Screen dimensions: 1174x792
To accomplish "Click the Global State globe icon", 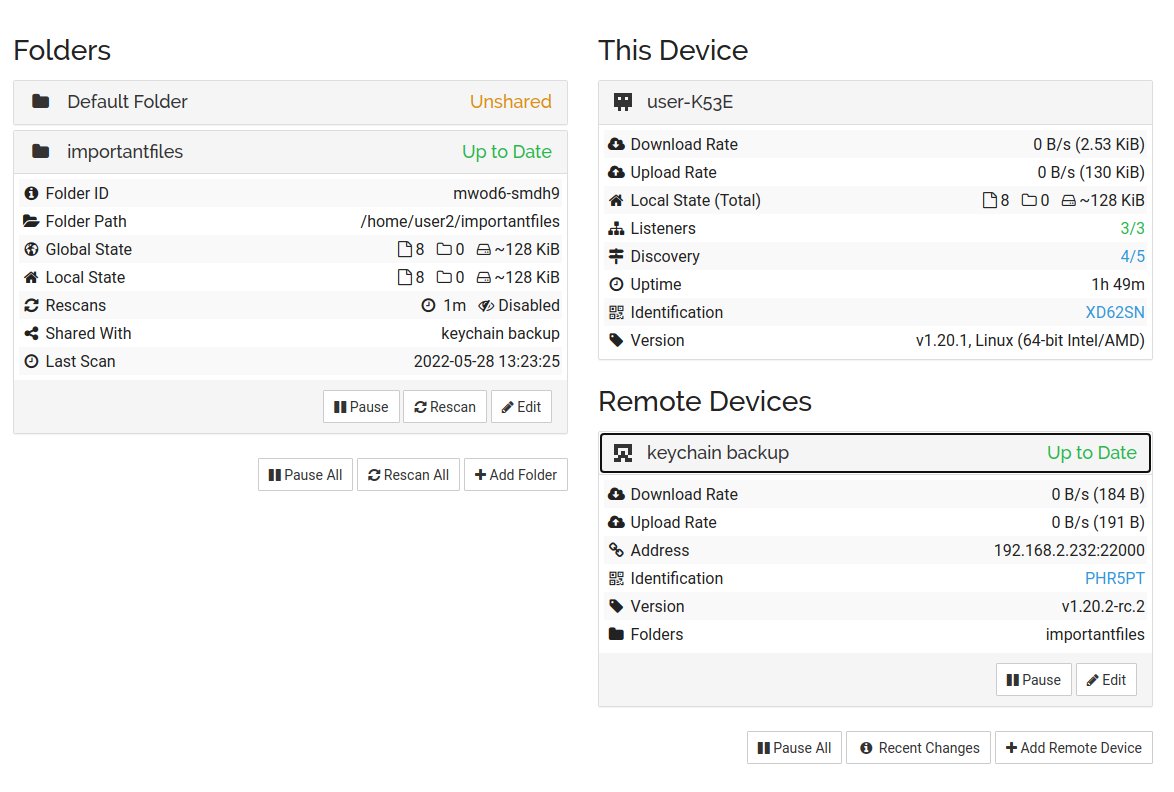I will click(x=31, y=249).
